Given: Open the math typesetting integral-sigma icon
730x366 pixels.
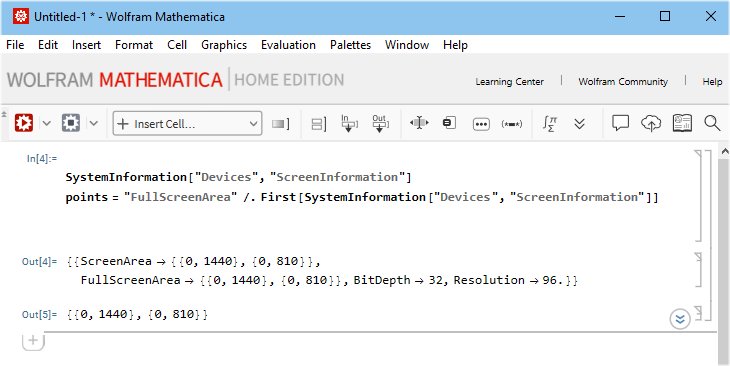Looking at the screenshot, I should point(550,123).
